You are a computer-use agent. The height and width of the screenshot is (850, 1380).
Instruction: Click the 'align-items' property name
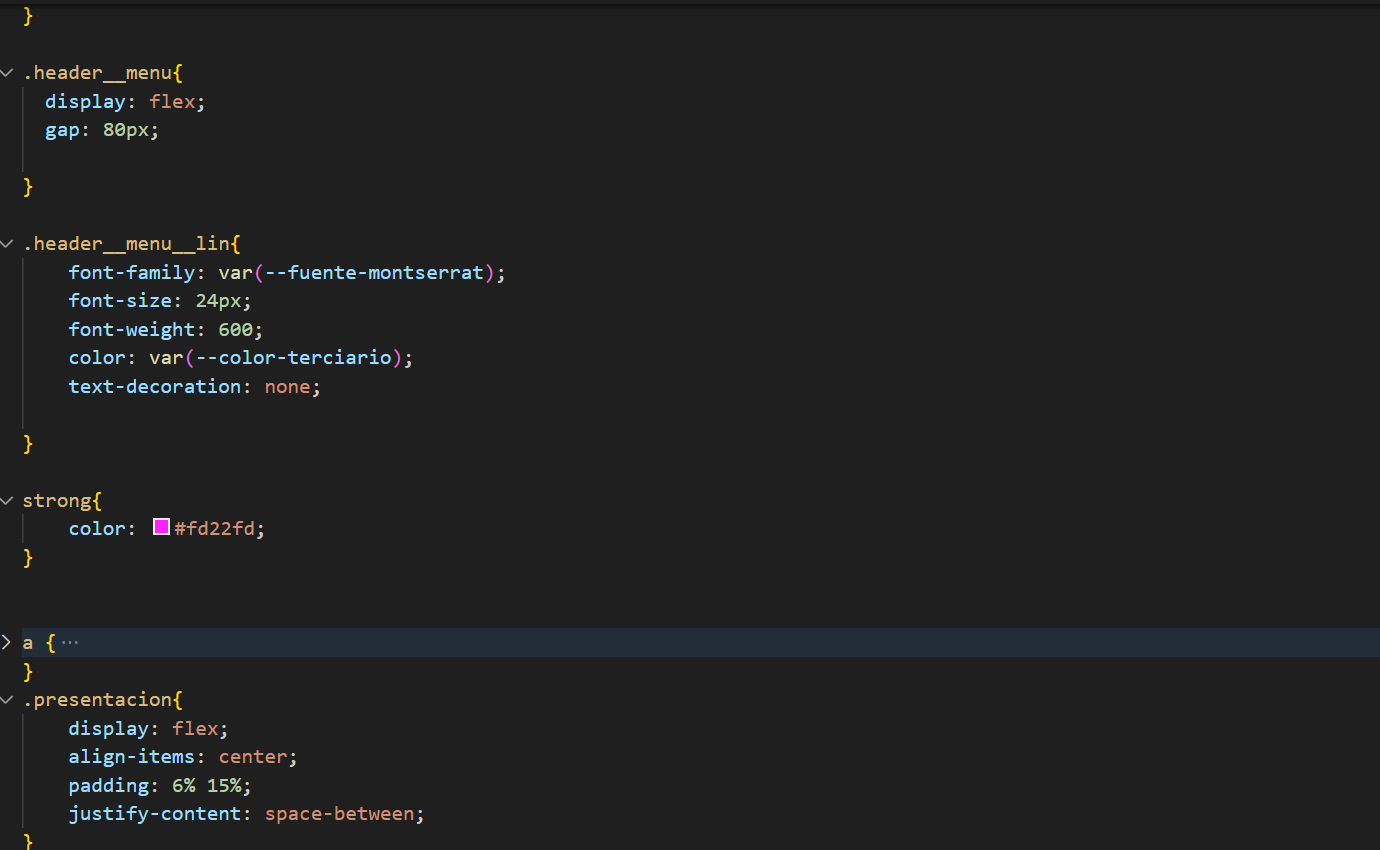point(132,757)
